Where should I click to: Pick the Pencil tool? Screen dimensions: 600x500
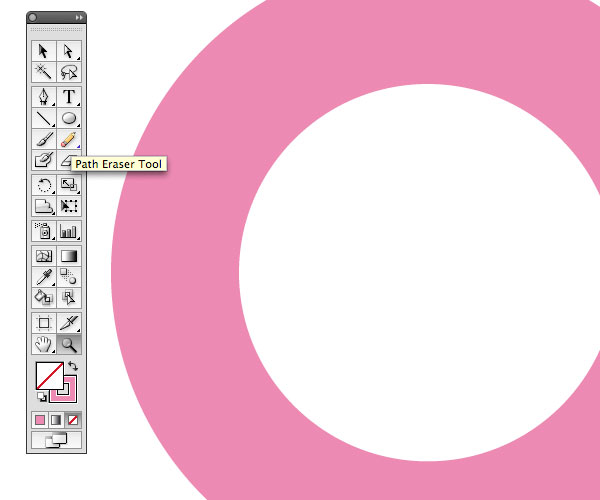[x=69, y=139]
